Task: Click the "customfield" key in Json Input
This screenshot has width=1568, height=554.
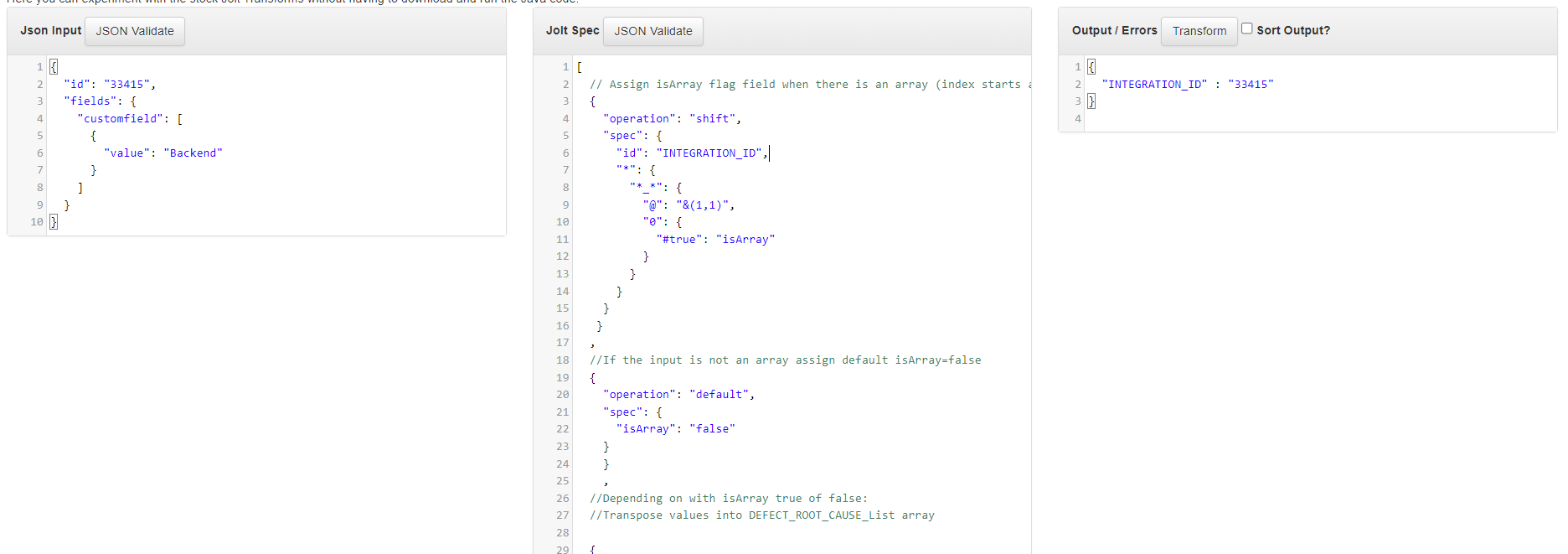Action: click(x=121, y=119)
